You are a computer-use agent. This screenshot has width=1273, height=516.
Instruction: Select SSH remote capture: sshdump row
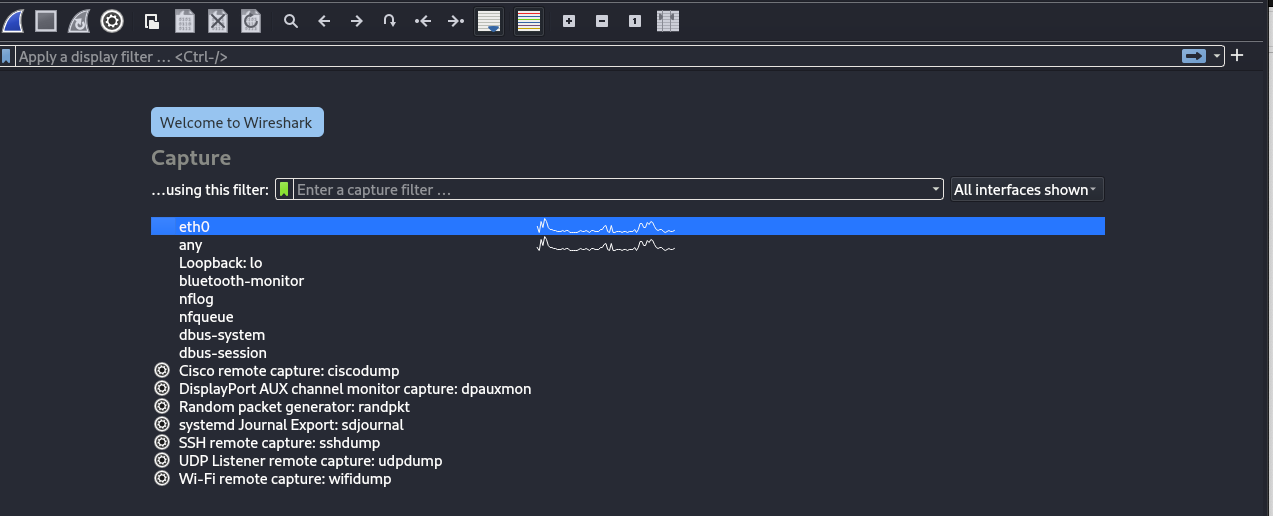pyautogui.click(x=628, y=443)
